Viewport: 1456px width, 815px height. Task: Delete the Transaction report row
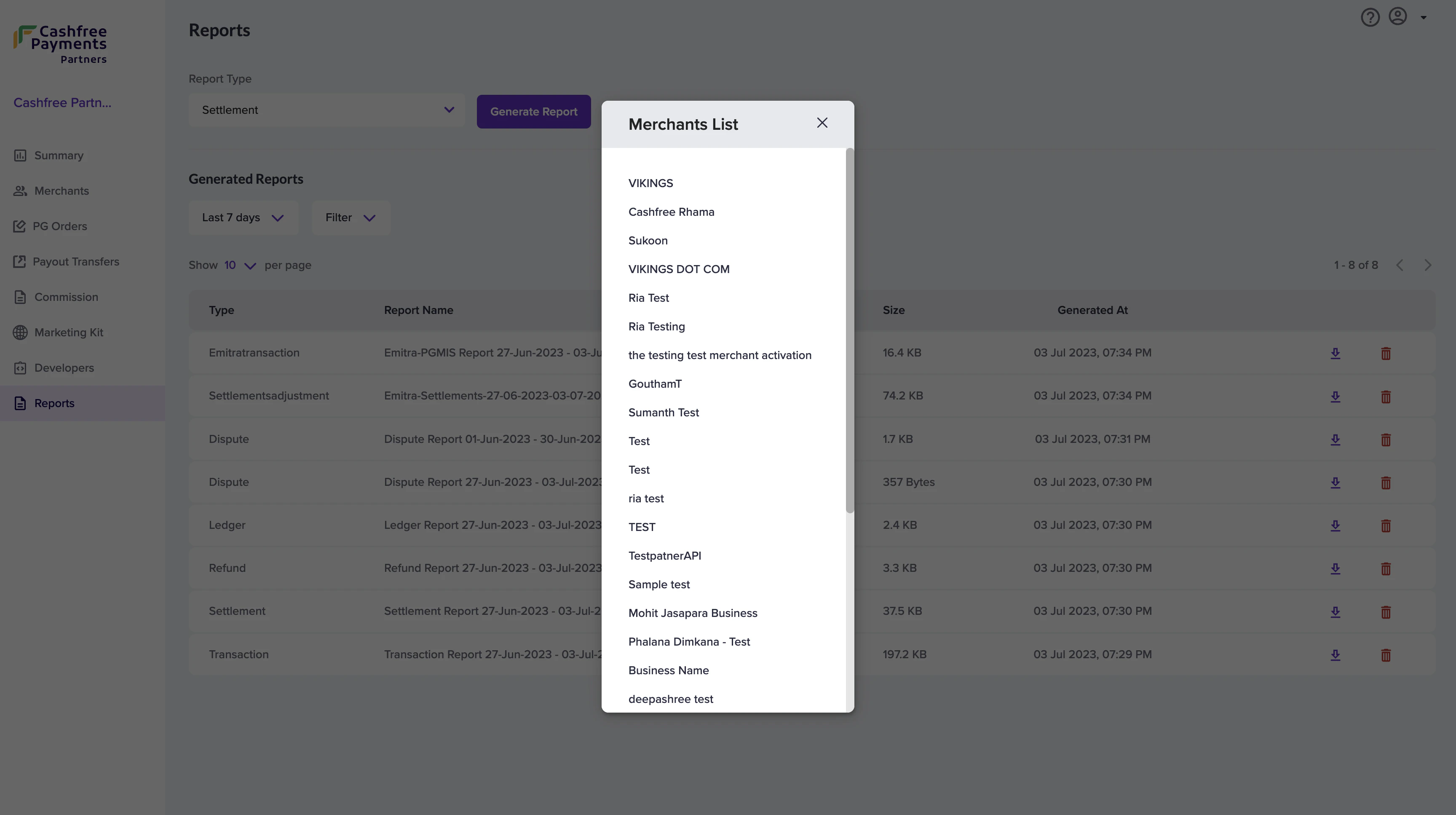click(x=1385, y=655)
